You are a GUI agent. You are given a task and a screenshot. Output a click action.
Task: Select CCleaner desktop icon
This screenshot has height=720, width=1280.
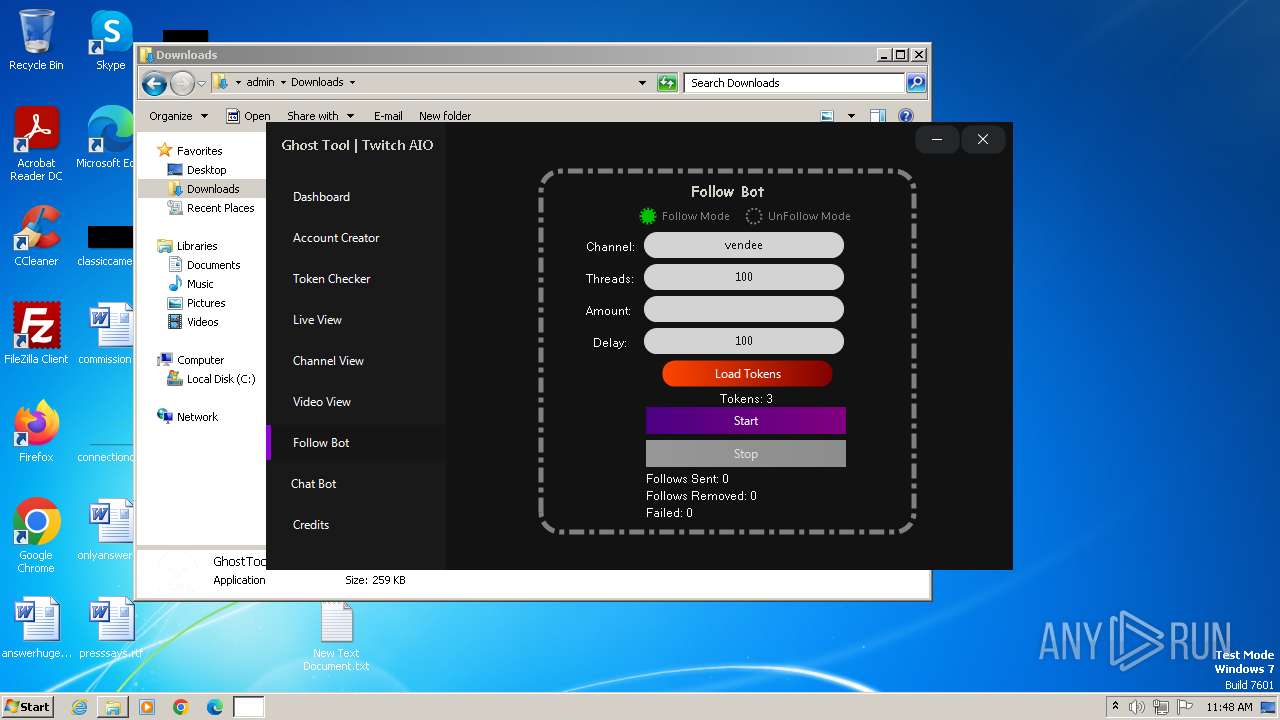(x=36, y=236)
